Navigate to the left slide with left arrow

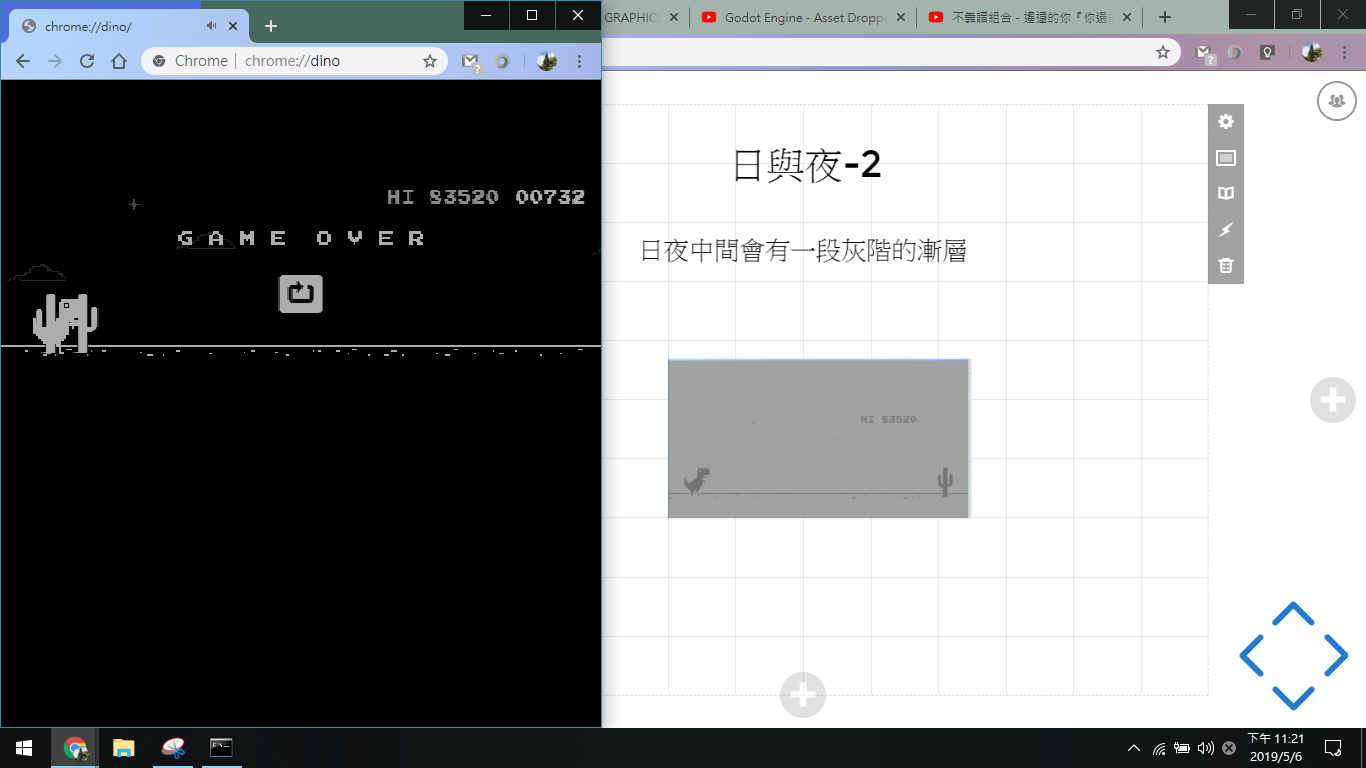[1252, 655]
